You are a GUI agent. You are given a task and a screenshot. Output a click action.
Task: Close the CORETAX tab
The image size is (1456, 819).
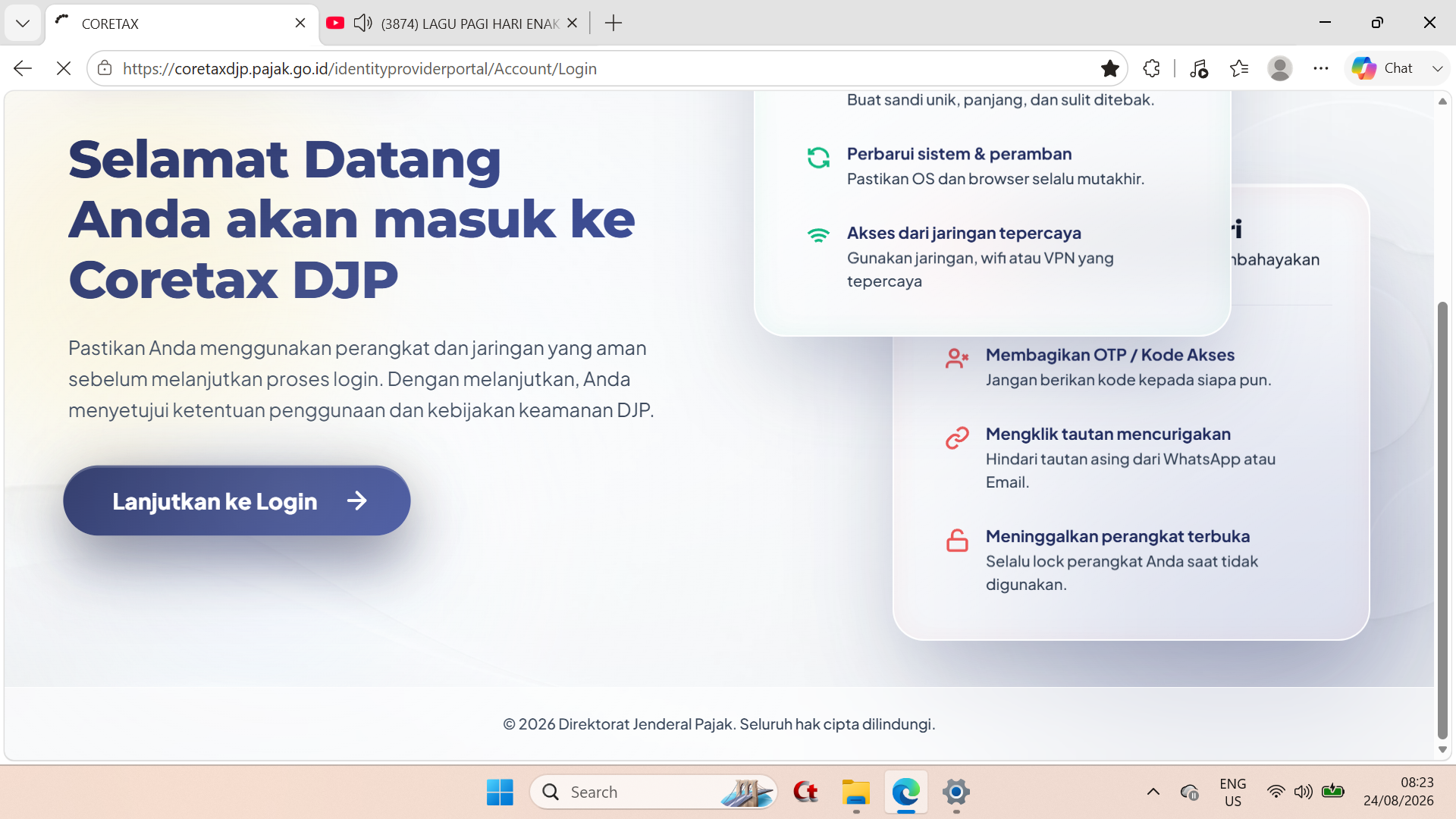click(300, 24)
